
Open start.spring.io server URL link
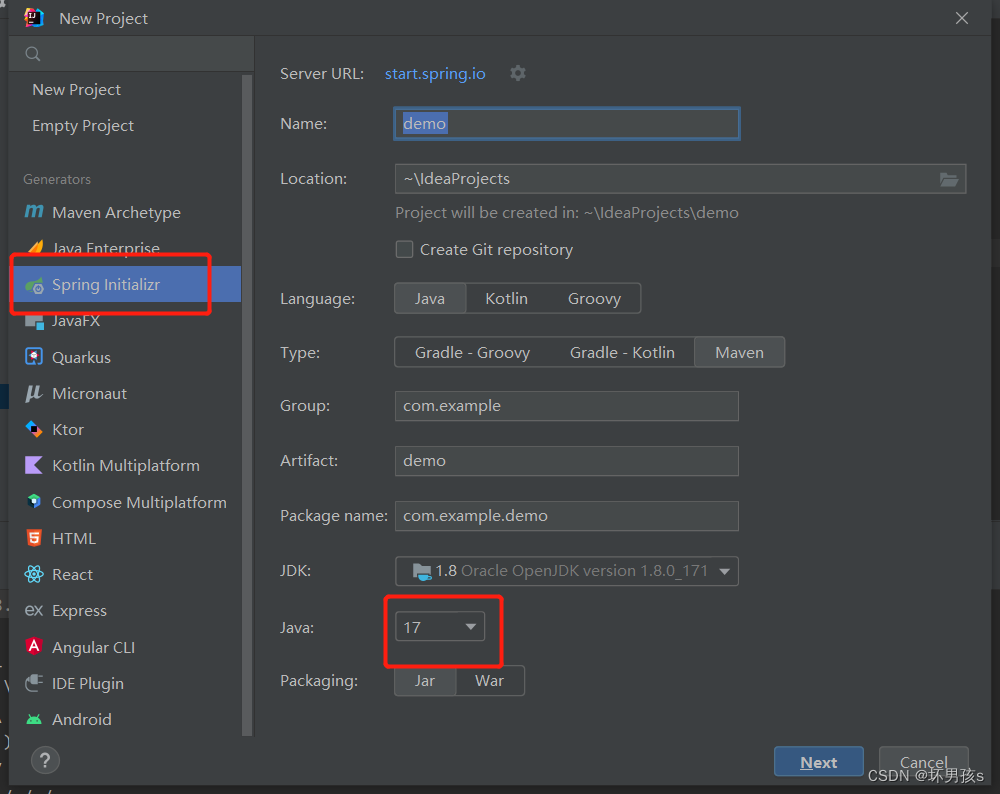point(435,73)
